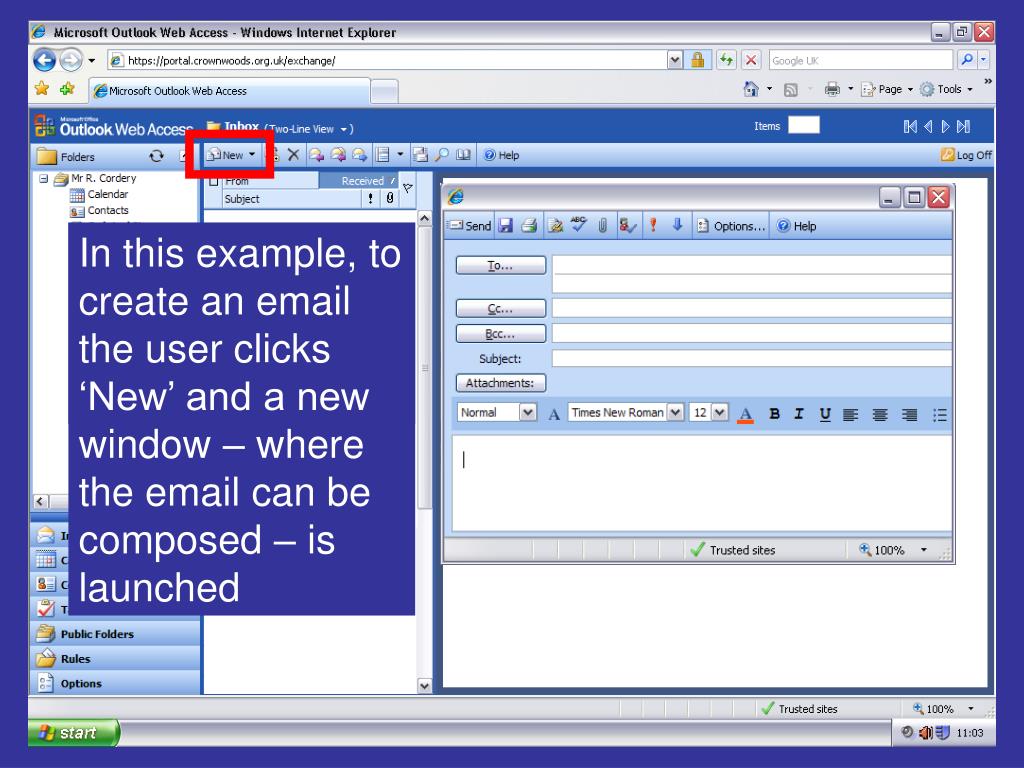This screenshot has height=768, width=1024.
Task: Click the browser address bar
Action: click(x=389, y=60)
